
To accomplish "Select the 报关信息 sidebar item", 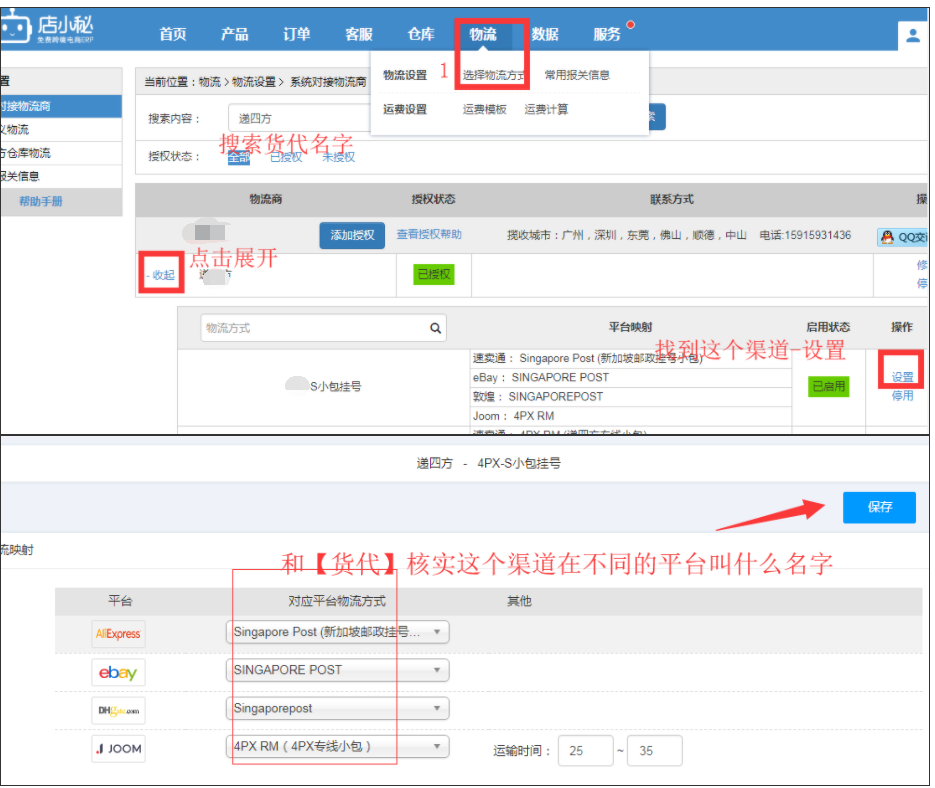I will coord(61,176).
